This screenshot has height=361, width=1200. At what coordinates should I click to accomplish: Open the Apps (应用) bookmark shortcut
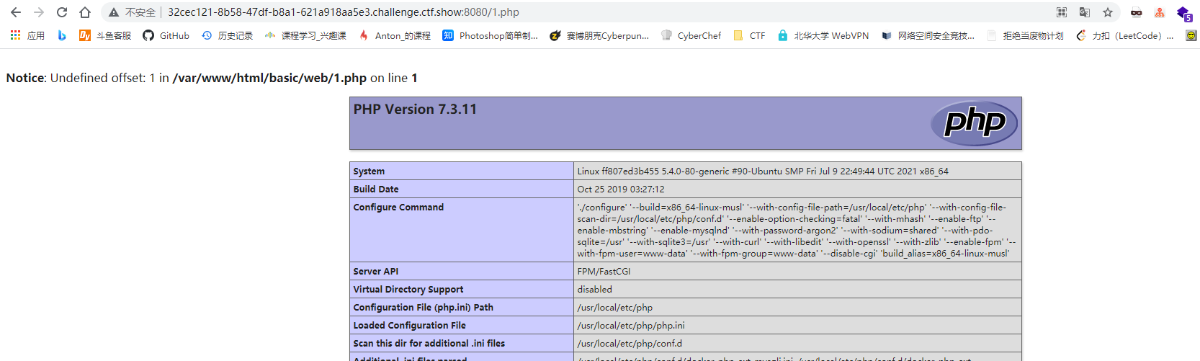click(28, 35)
